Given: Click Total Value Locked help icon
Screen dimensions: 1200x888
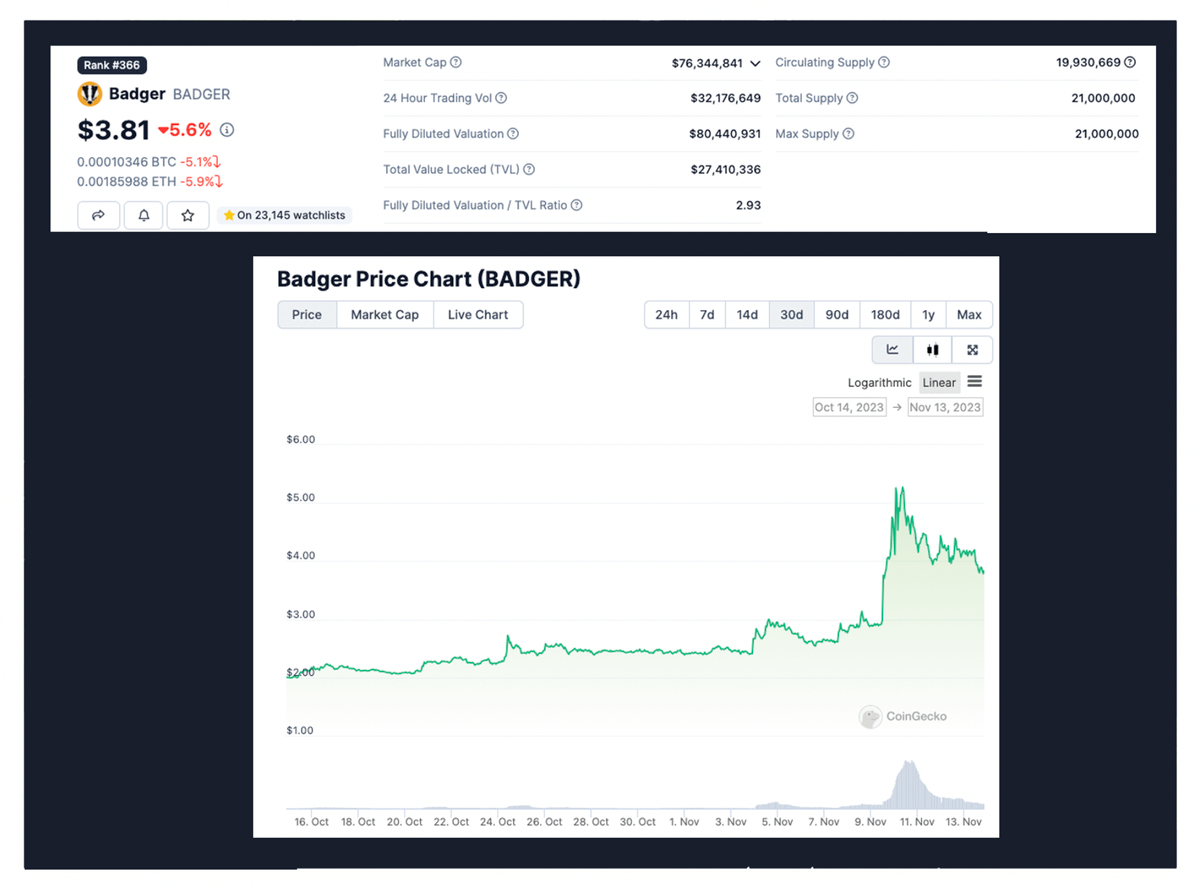Looking at the screenshot, I should [529, 170].
